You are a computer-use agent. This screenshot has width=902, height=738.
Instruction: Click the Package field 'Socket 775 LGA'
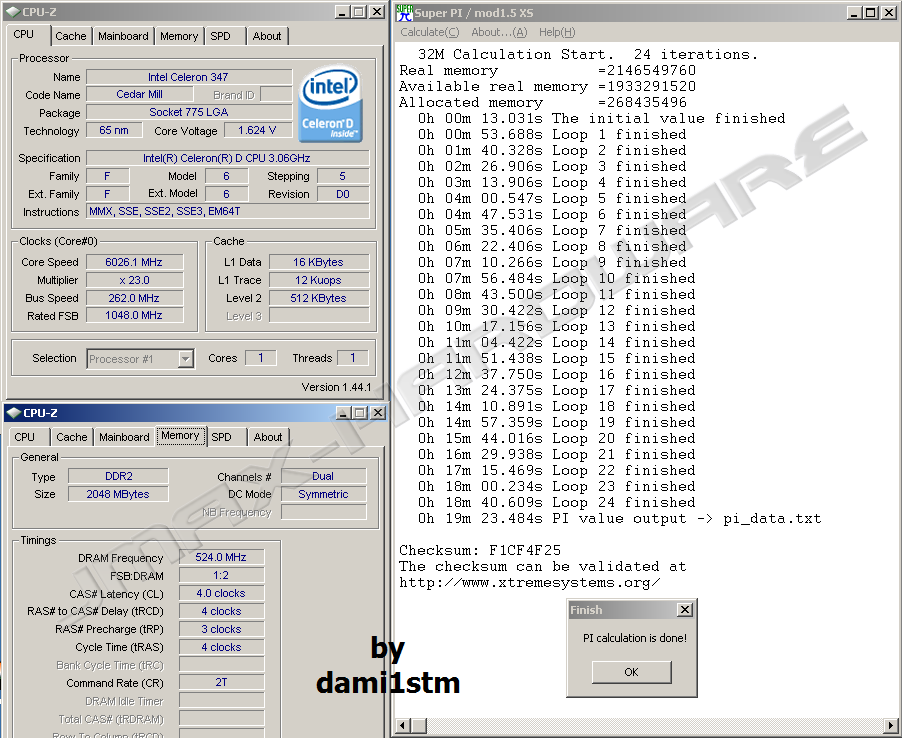[x=189, y=112]
